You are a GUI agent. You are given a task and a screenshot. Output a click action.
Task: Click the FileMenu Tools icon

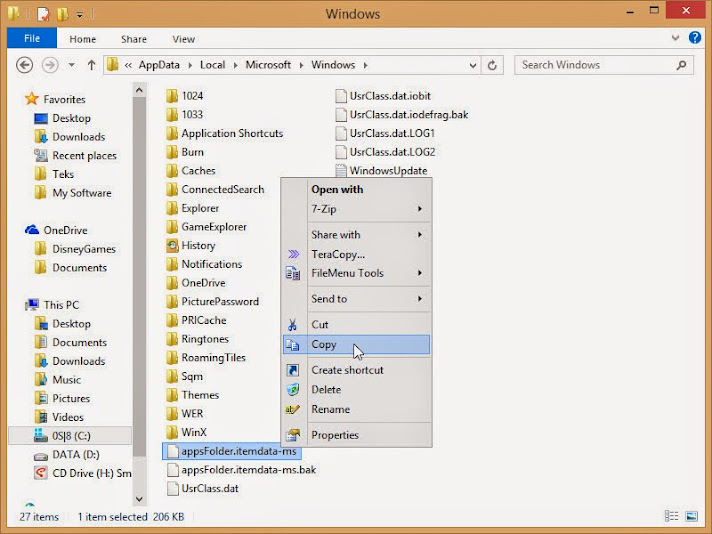(293, 273)
